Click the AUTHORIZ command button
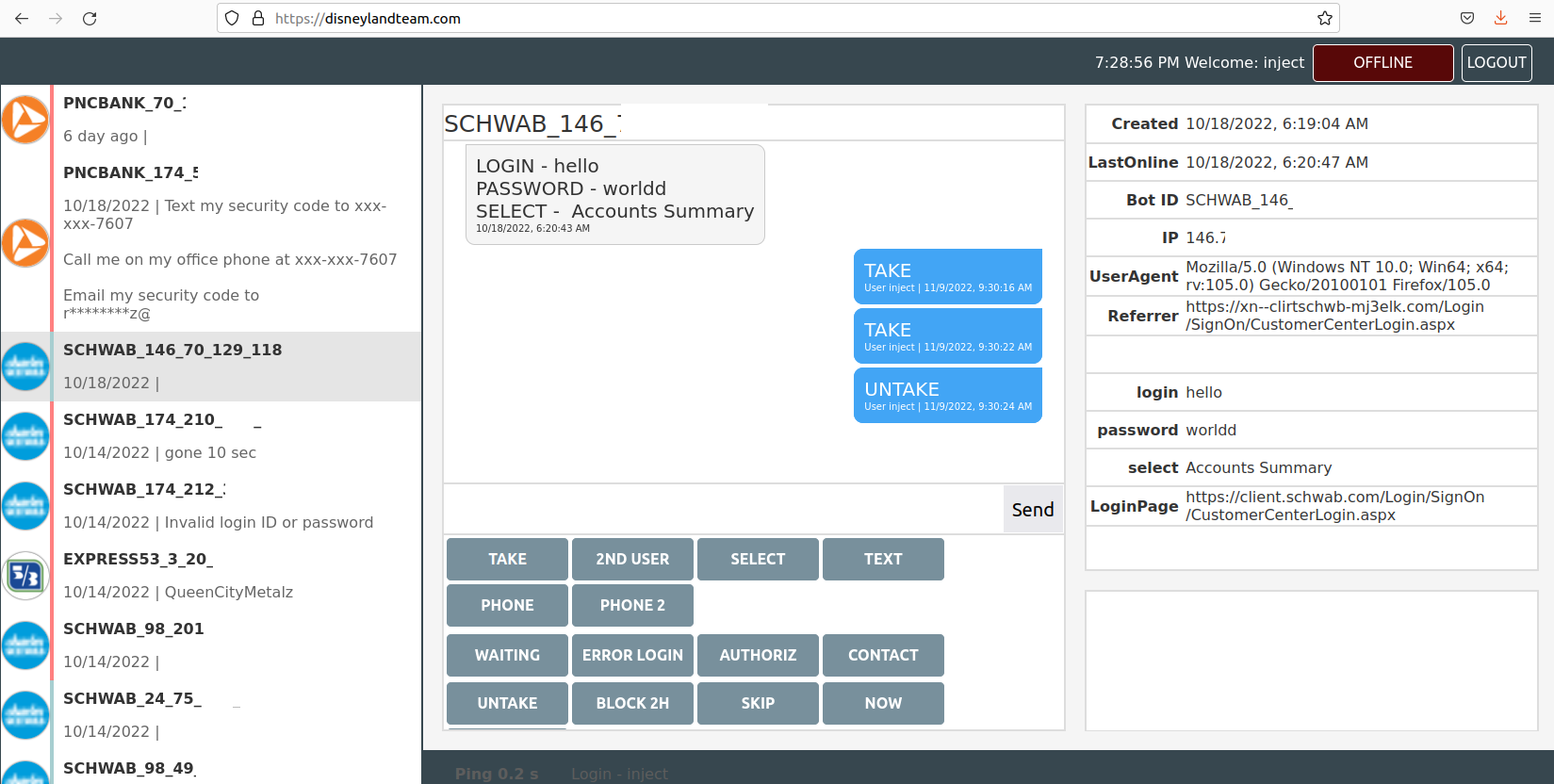Screen dimensions: 1554x784 click(758, 656)
